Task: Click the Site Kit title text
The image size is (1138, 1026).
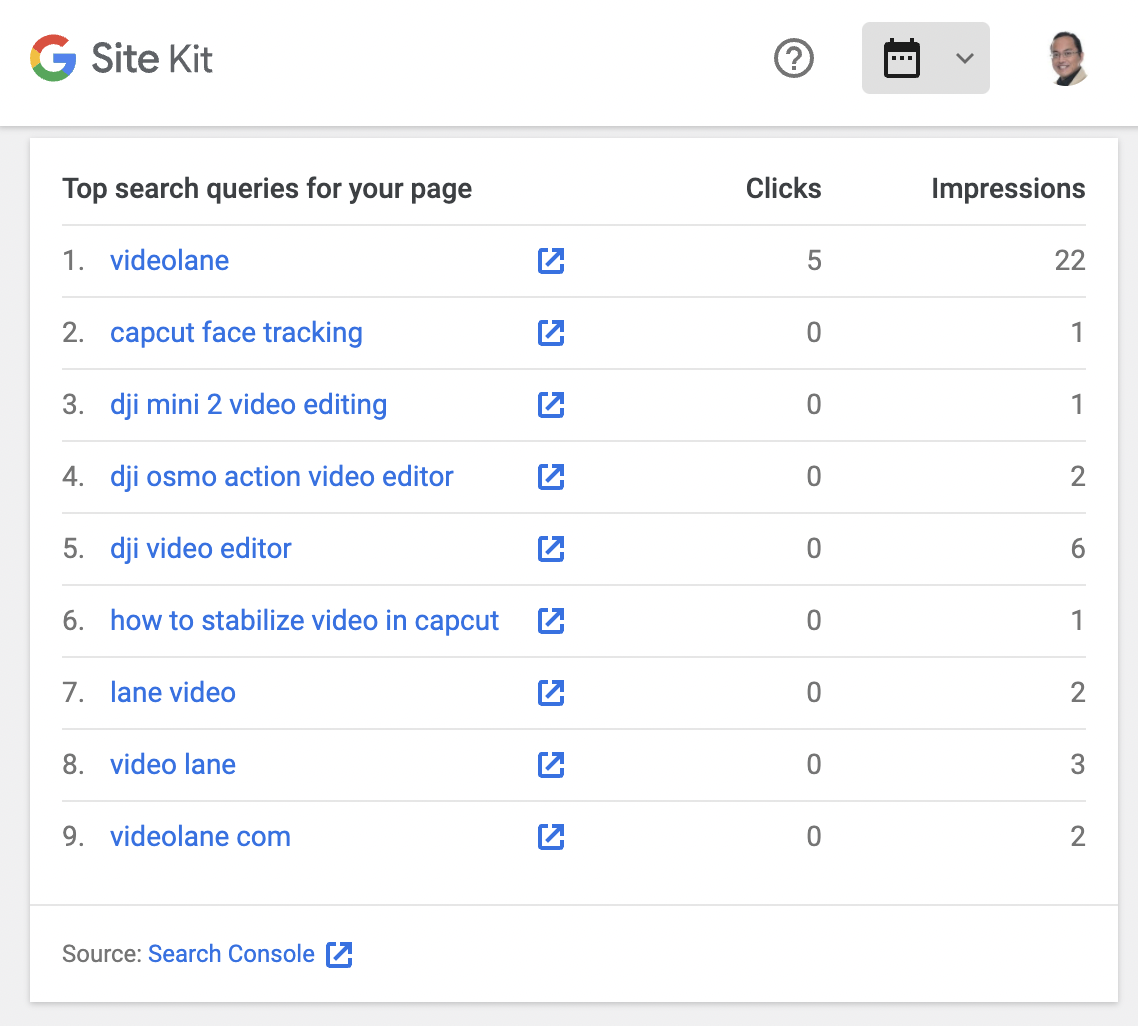Action: [152, 58]
